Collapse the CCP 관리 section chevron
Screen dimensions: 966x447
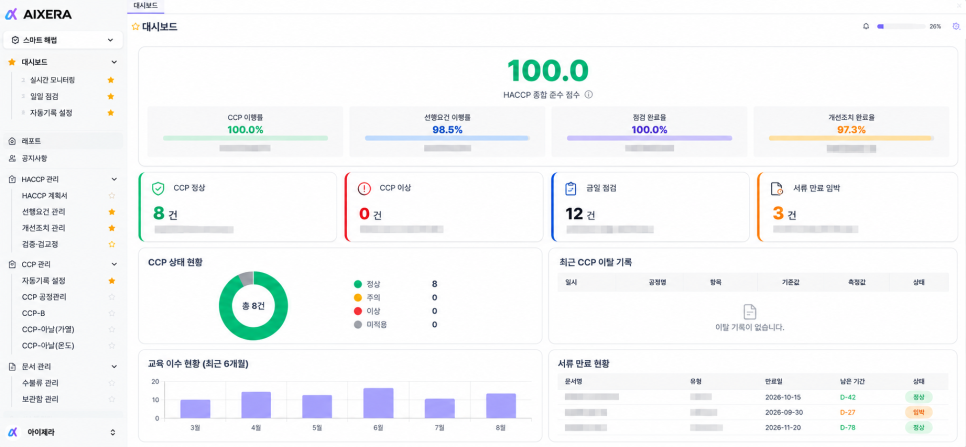tap(114, 264)
